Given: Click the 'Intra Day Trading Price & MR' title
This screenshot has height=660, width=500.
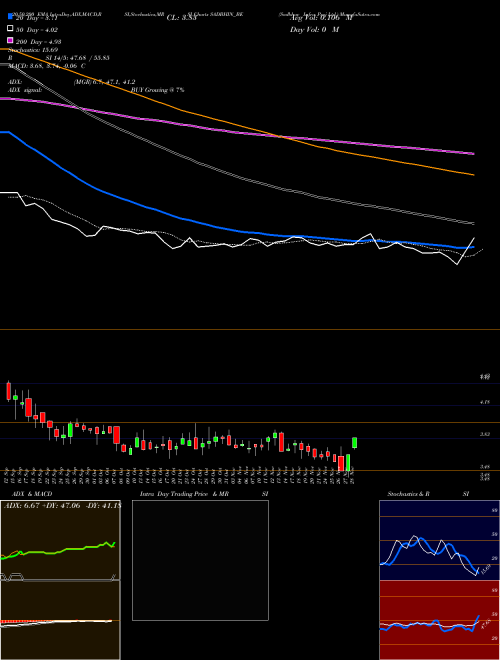Looking at the screenshot, I should pyautogui.click(x=184, y=494).
